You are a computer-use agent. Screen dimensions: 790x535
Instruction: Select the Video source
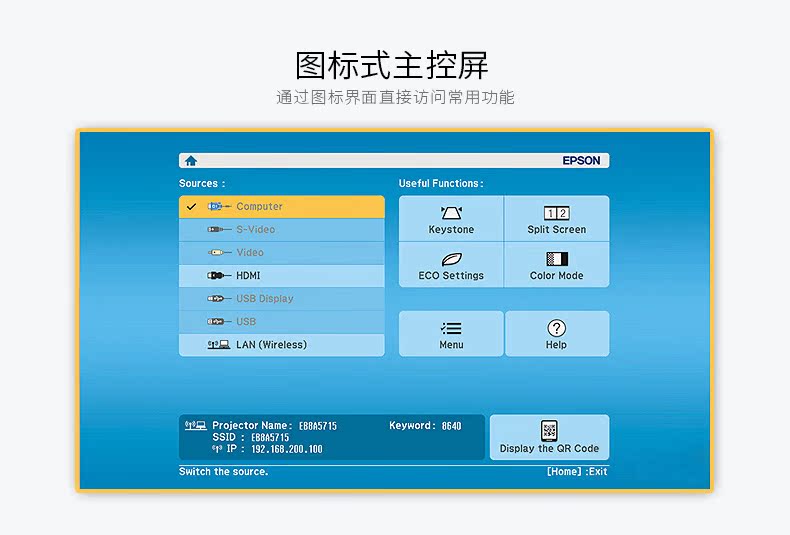[282, 252]
